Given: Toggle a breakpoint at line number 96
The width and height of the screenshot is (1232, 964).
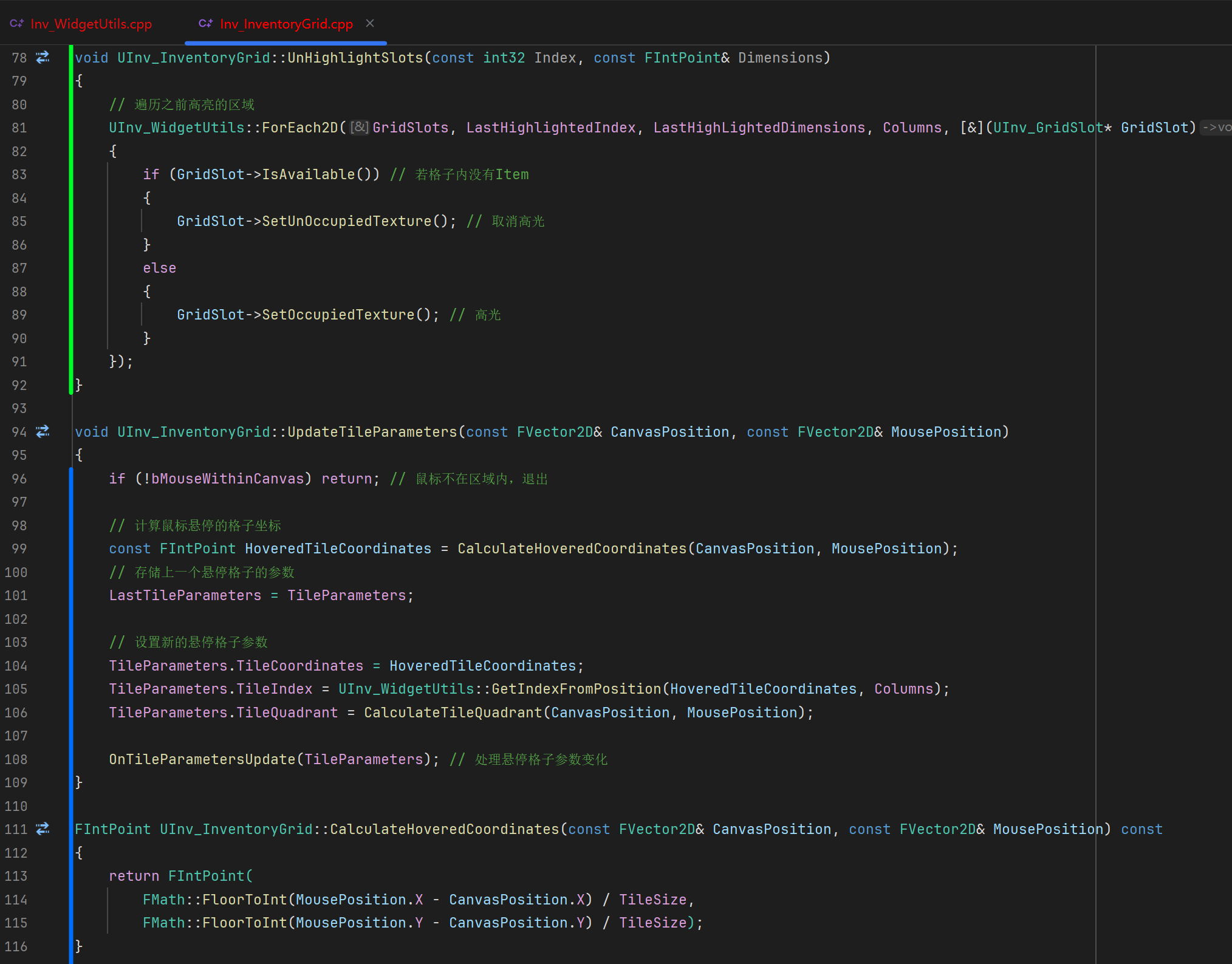Looking at the screenshot, I should tap(19, 479).
